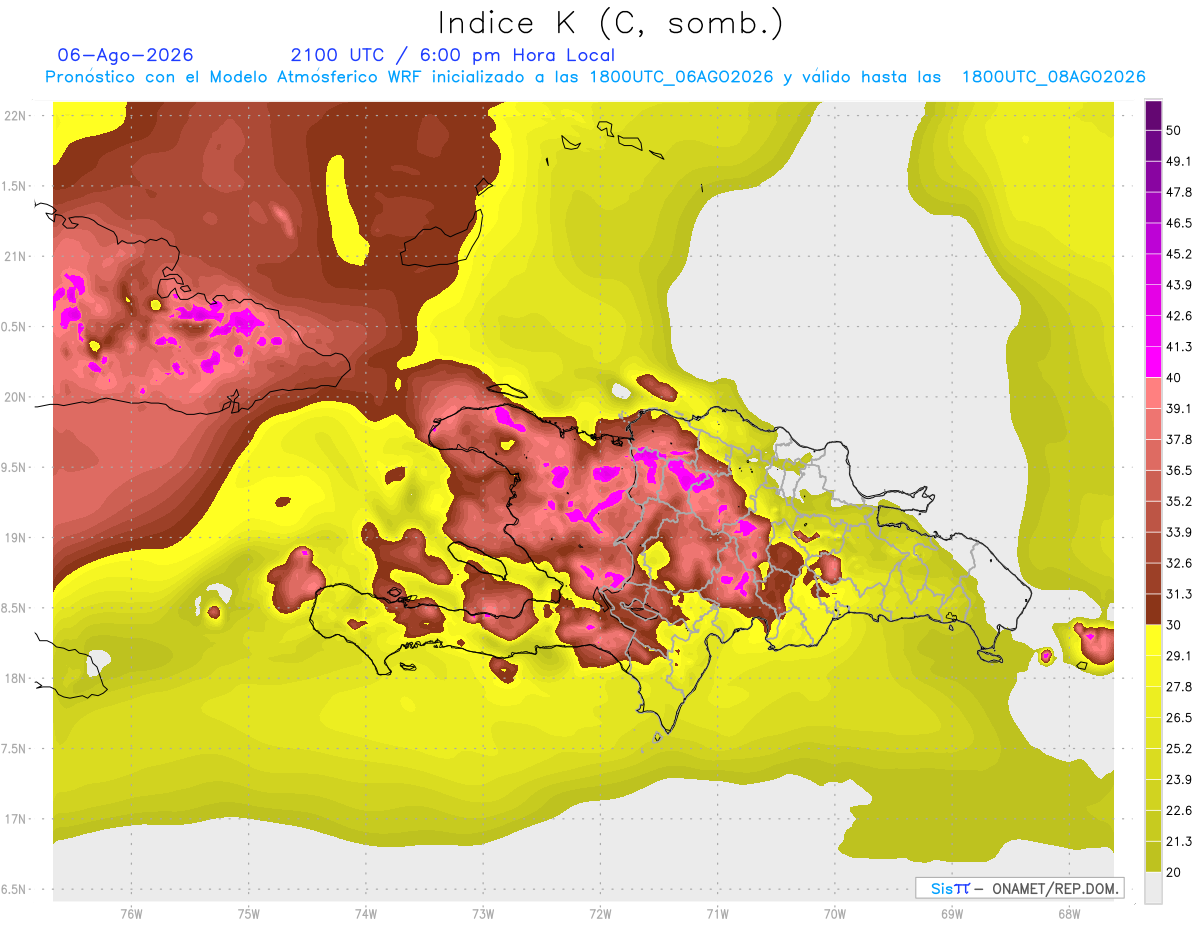Screen dimensions: 1200x927
Task: Click the '20N' latitude axis label
Action: click(x=14, y=397)
